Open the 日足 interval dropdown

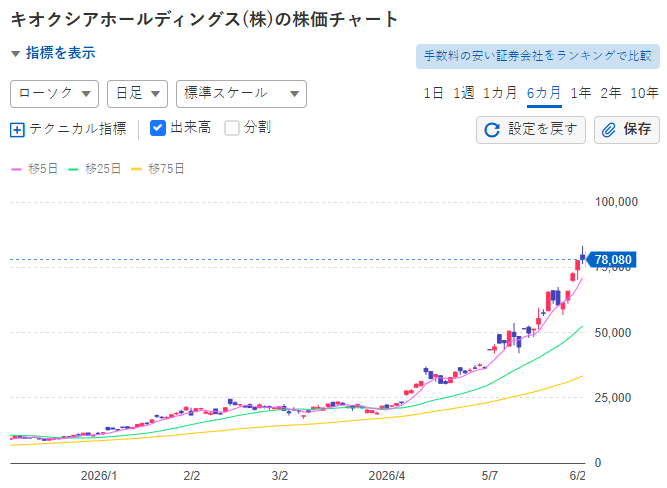click(x=137, y=94)
